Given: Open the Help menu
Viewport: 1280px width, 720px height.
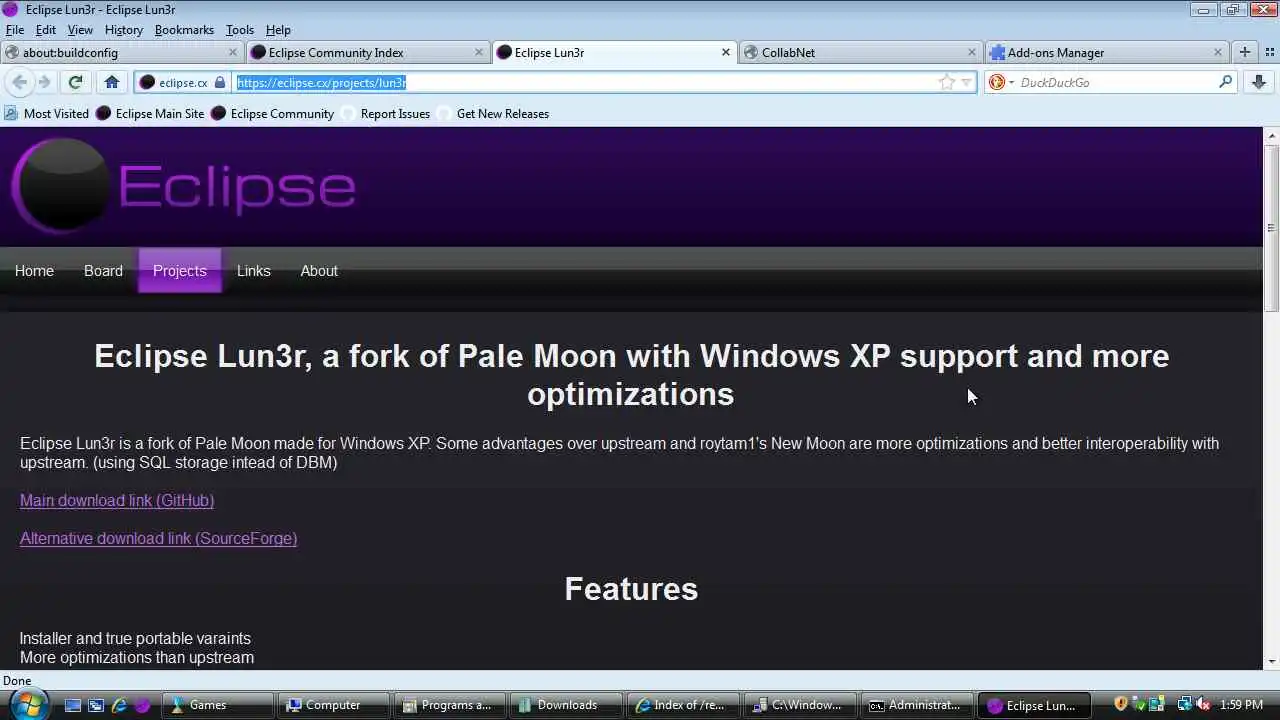Looking at the screenshot, I should click(x=278, y=30).
